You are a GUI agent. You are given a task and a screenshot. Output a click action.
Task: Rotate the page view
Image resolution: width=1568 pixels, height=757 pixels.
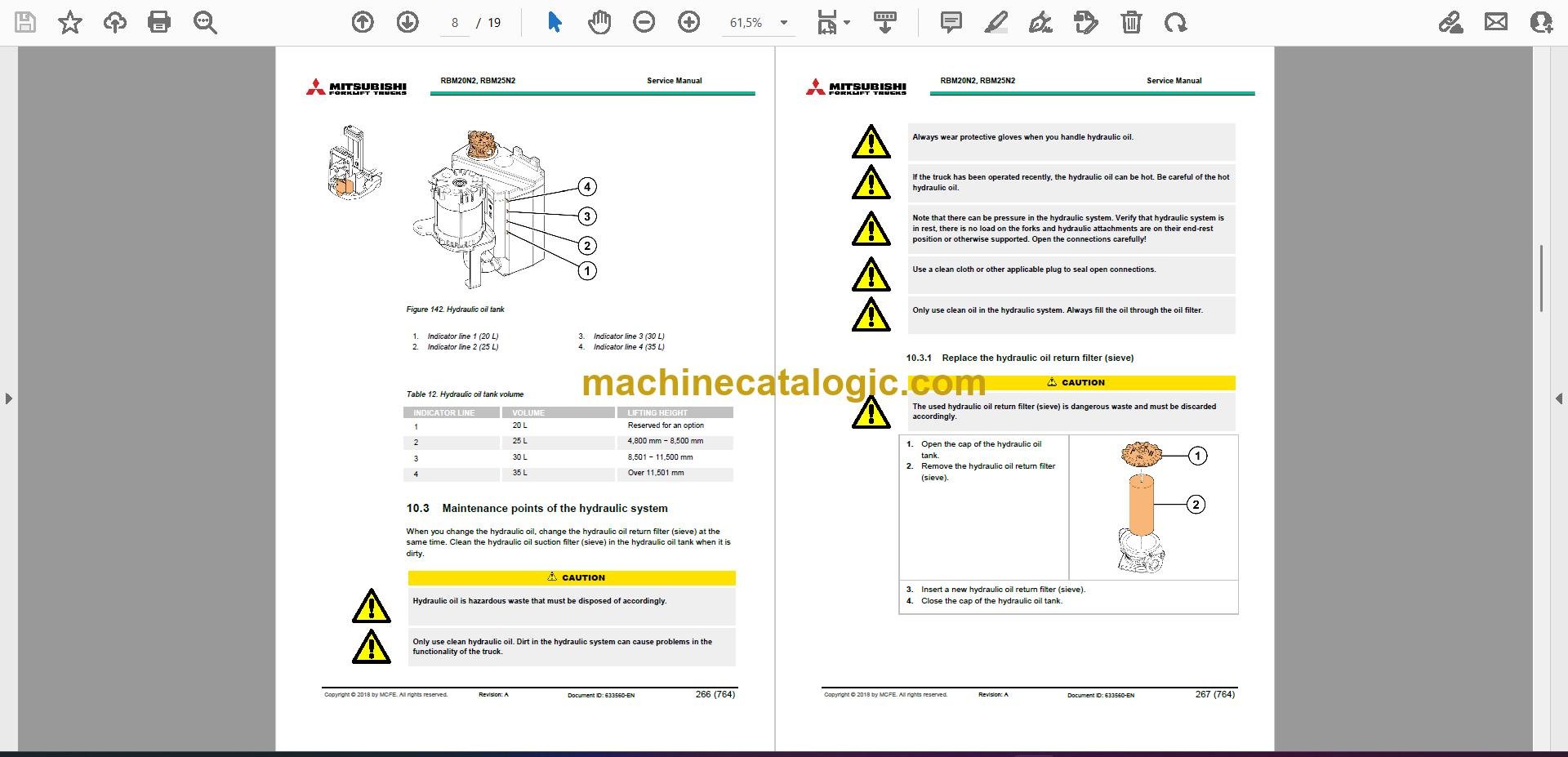coord(1176,22)
